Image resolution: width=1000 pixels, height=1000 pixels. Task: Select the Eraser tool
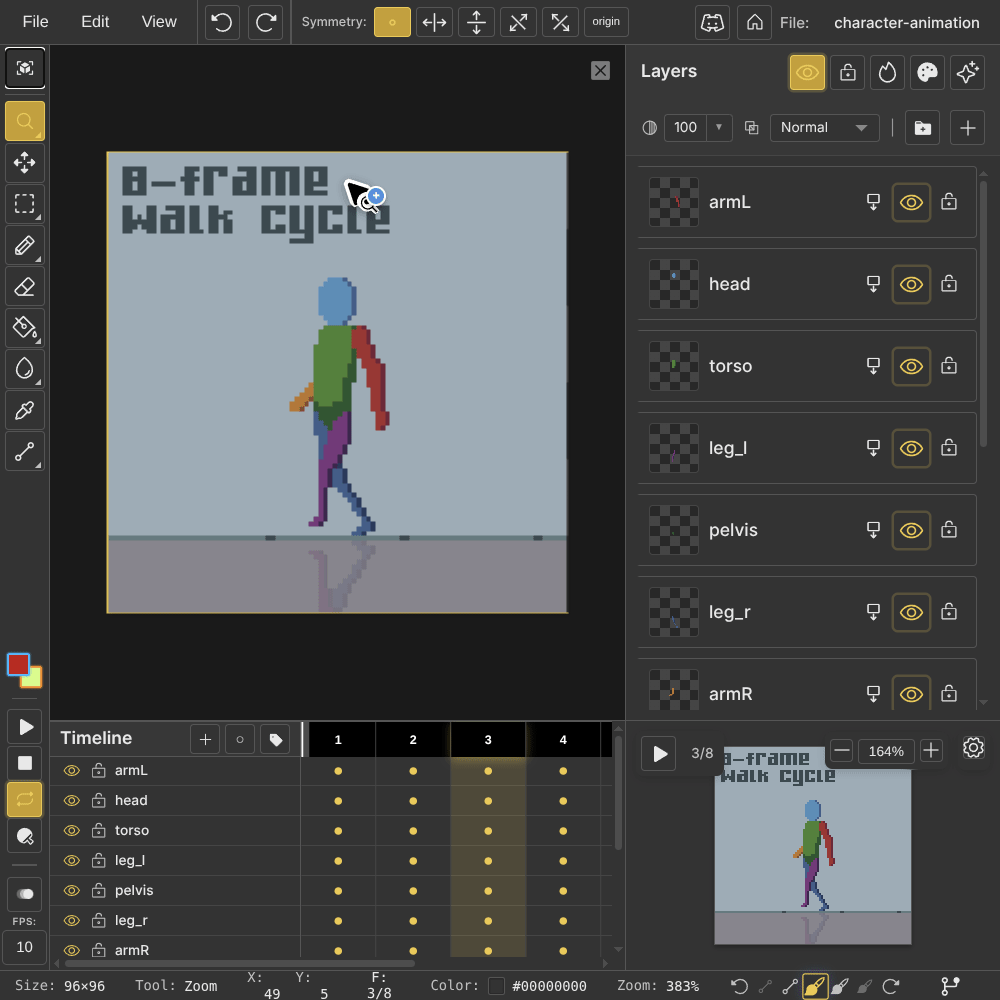(x=25, y=287)
